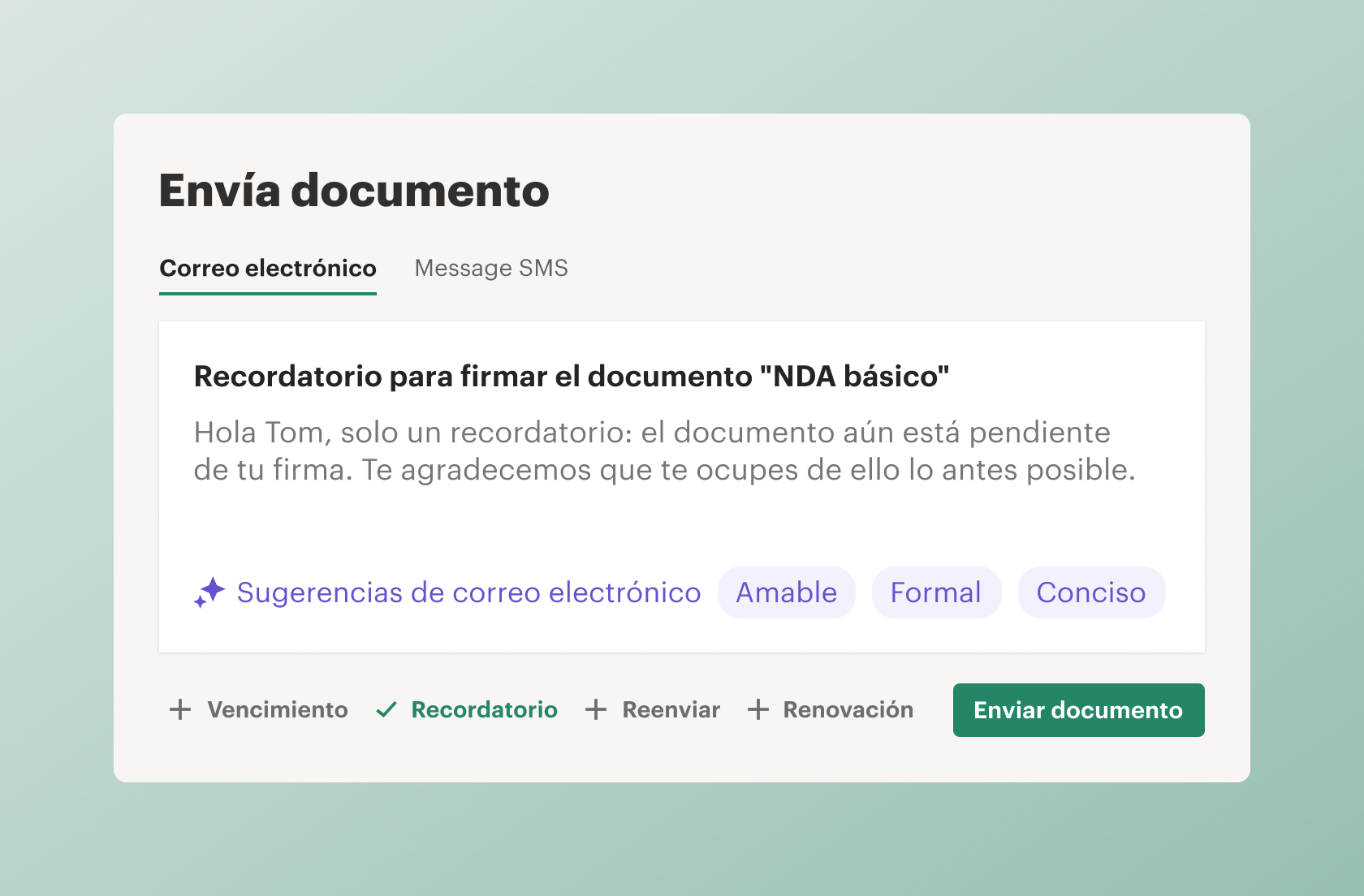The image size is (1364, 896).
Task: Switch to the Correo electrónico tab
Action: (268, 269)
